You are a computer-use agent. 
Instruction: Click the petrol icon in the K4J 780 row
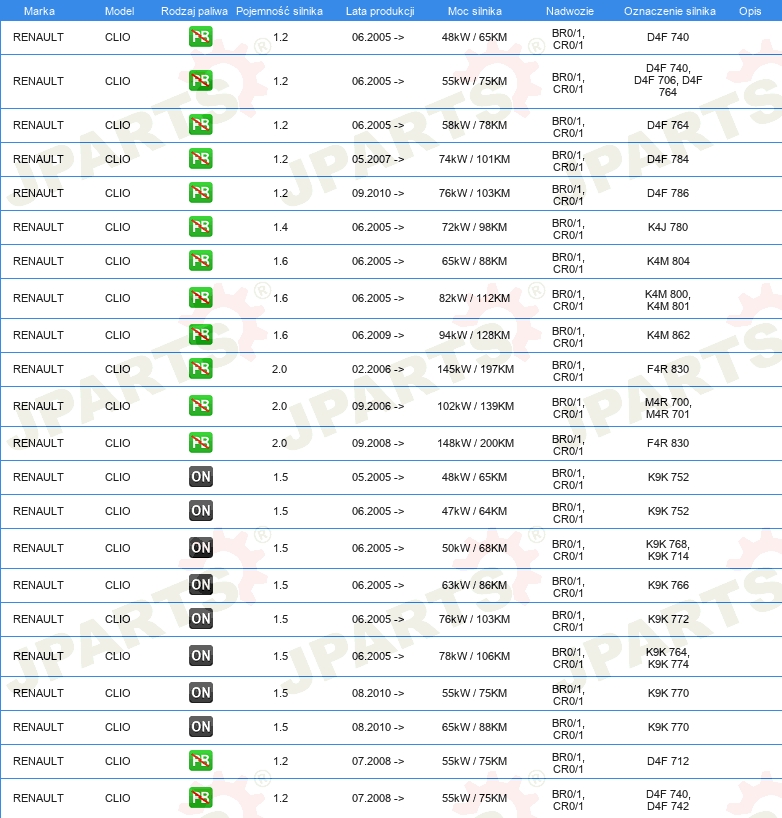point(200,226)
